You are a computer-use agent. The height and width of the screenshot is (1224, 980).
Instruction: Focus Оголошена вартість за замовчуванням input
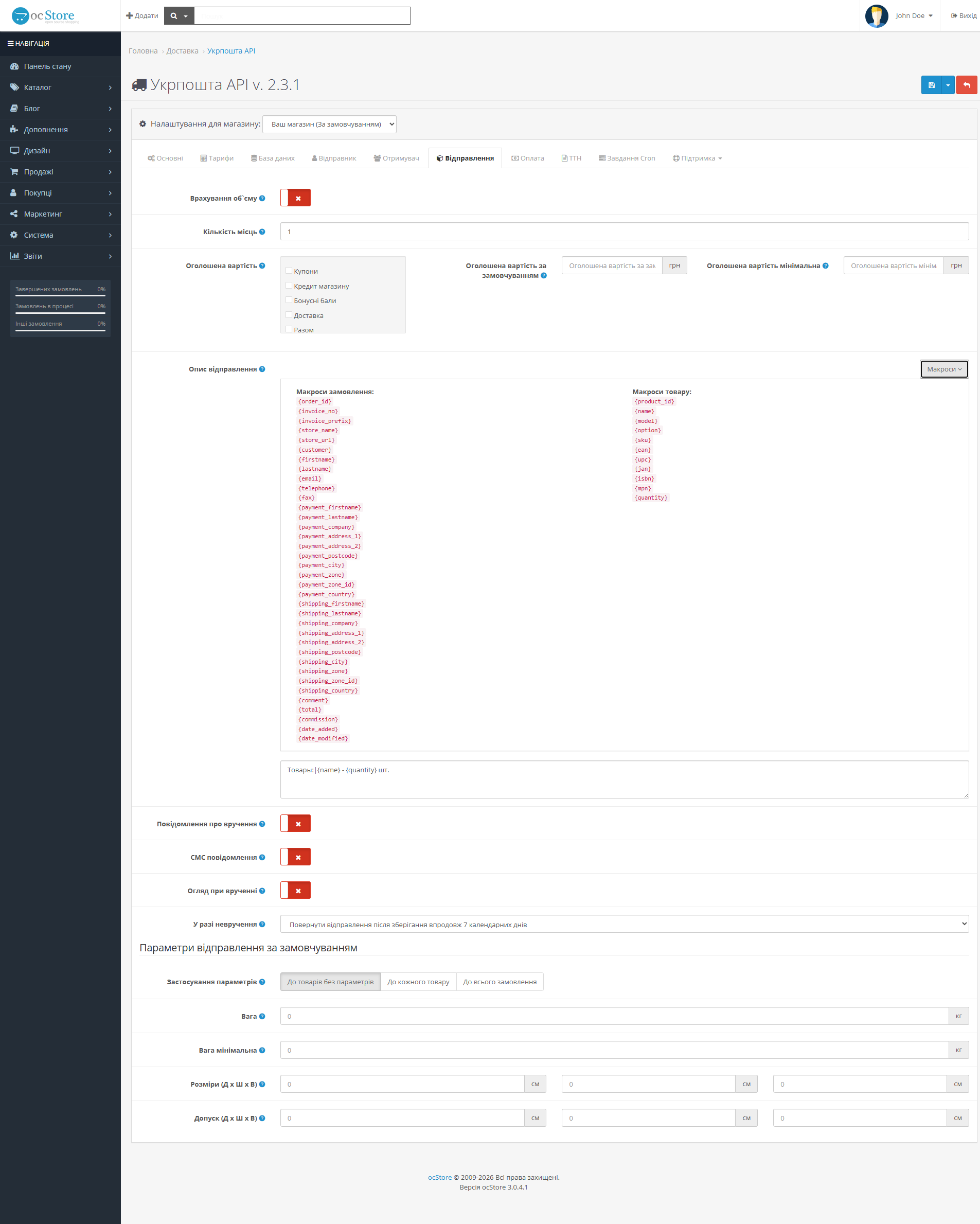[x=612, y=265]
